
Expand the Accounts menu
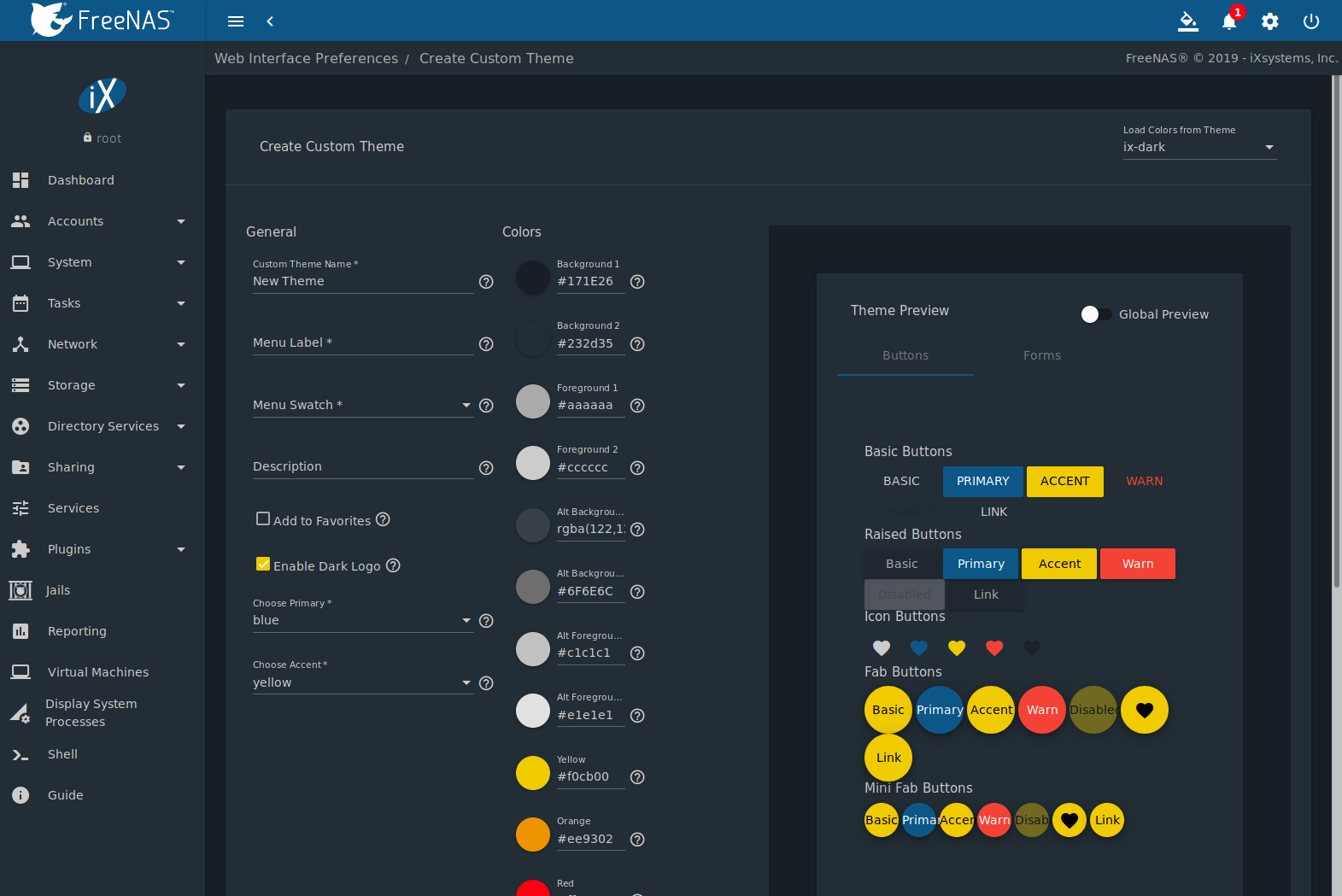[x=103, y=221]
